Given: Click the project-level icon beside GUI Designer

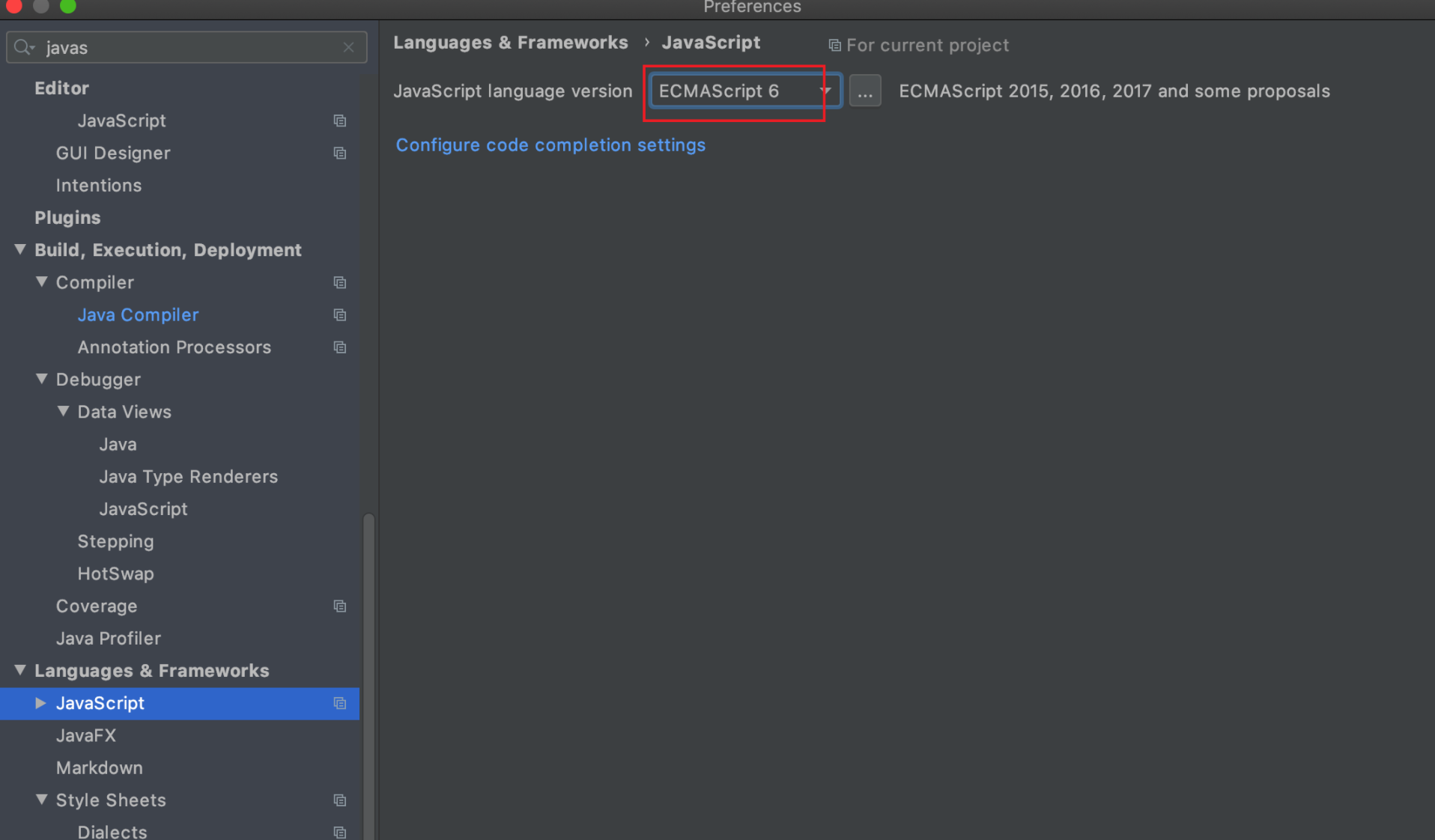Looking at the screenshot, I should [x=340, y=153].
